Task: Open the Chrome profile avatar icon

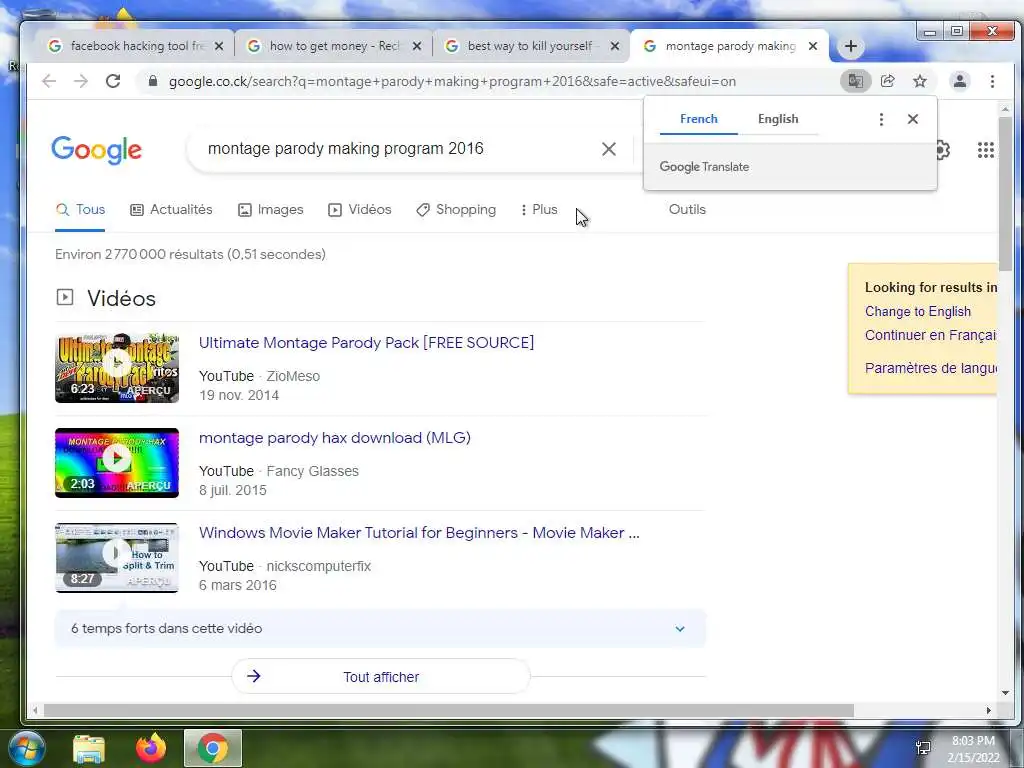Action: (x=959, y=81)
